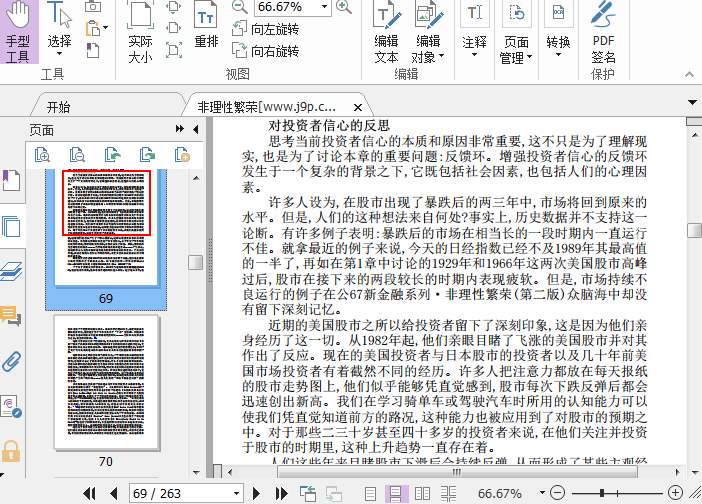Switch to the 非理性繁荣 document tab
This screenshot has height=504, width=702.
tap(267, 107)
